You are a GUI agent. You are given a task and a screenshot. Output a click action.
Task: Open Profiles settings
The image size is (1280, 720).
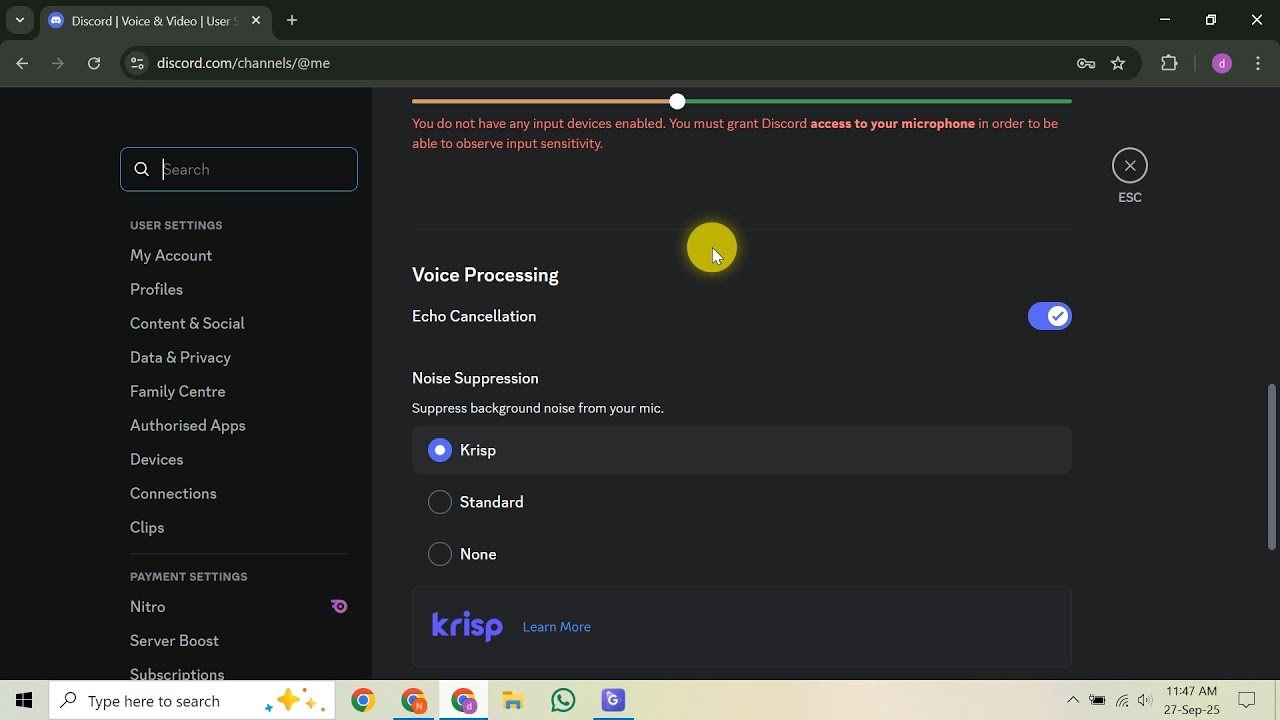tap(156, 290)
